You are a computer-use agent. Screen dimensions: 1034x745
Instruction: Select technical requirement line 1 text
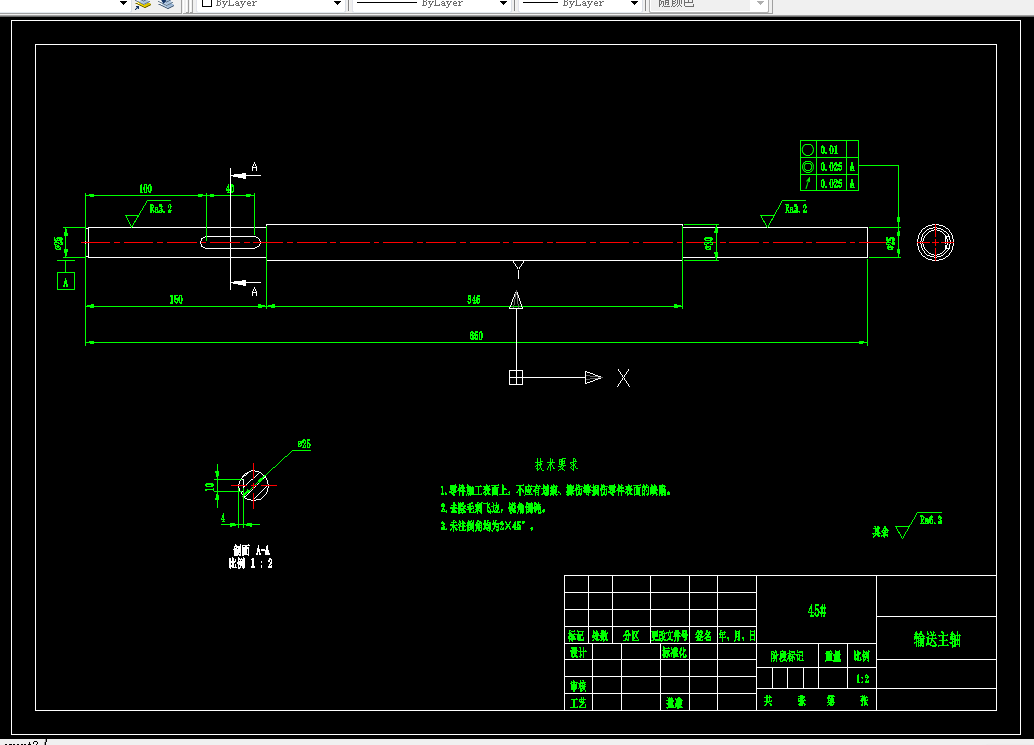pos(556,491)
